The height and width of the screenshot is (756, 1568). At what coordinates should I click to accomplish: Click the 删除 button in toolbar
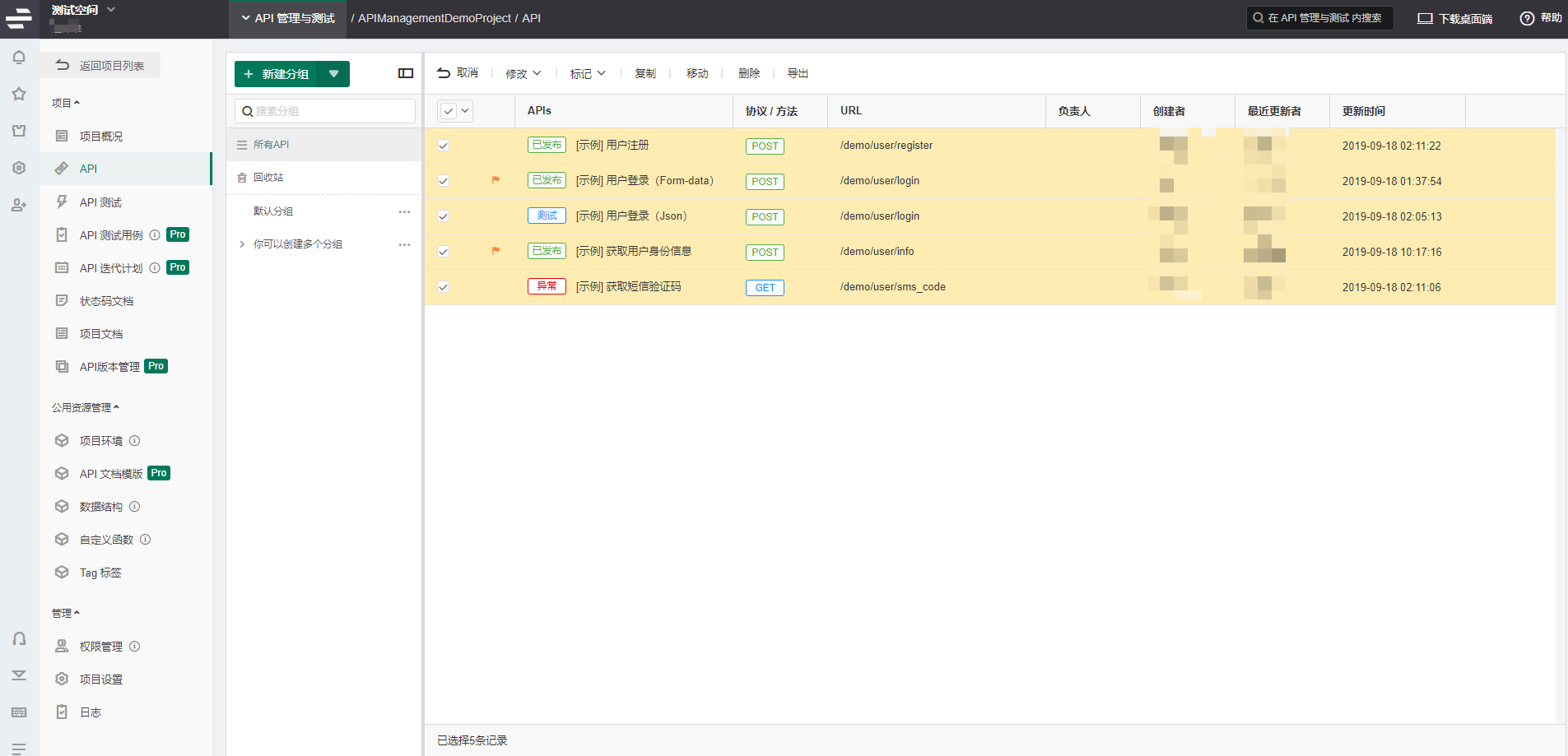point(749,73)
